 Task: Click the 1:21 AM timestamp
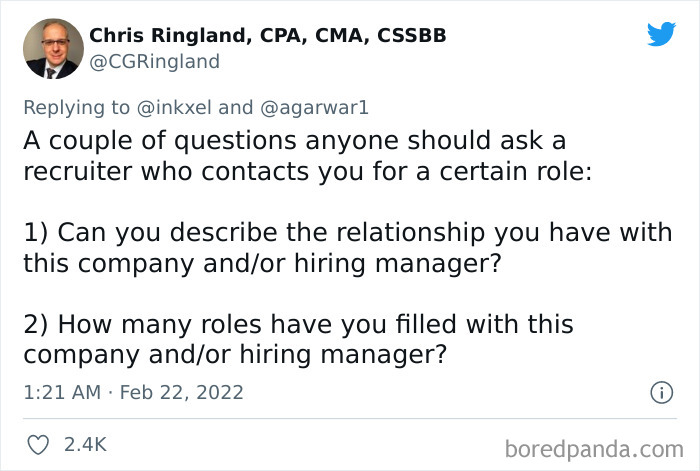coord(61,393)
